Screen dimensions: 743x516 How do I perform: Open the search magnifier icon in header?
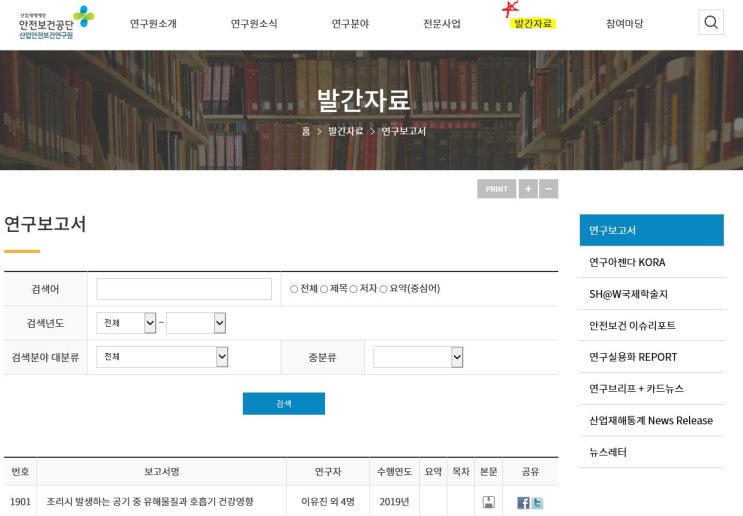(x=711, y=22)
